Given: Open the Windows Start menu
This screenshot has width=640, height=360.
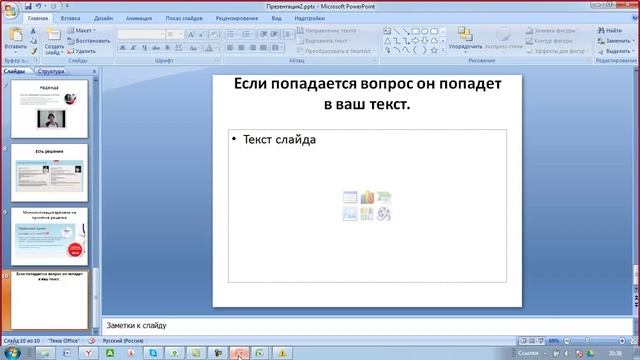Looking at the screenshot, I should (11, 353).
